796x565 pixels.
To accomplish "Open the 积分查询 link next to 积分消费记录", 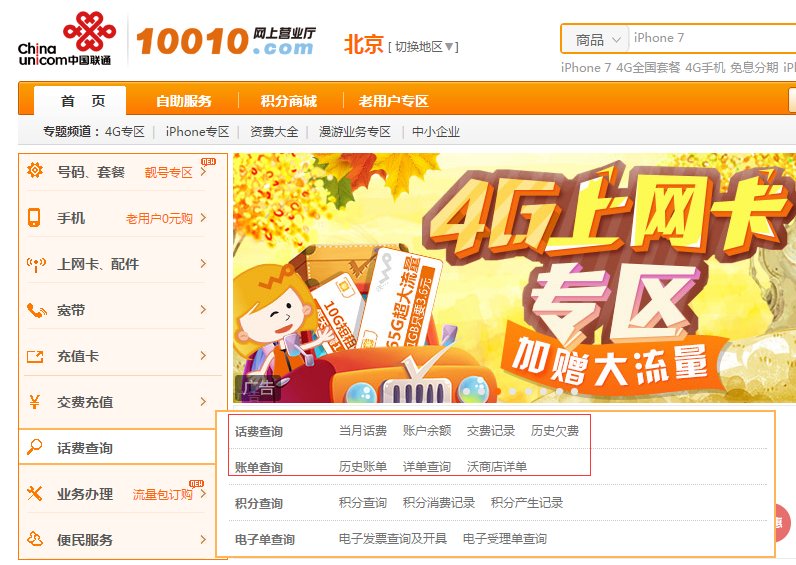I will click(x=363, y=503).
